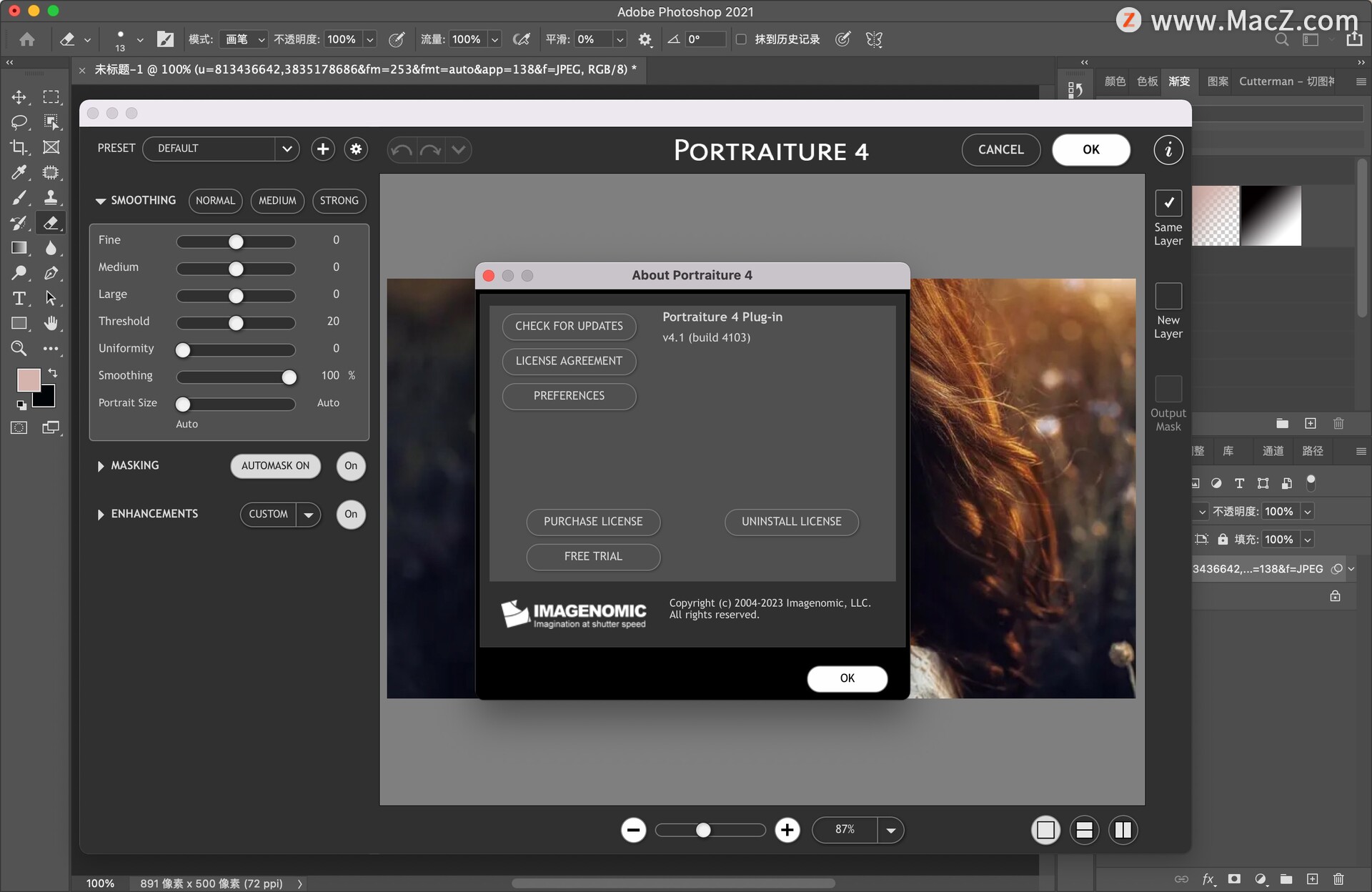Screen dimensions: 1372x892
Task: Check the erase to history checkbox
Action: pos(741,39)
